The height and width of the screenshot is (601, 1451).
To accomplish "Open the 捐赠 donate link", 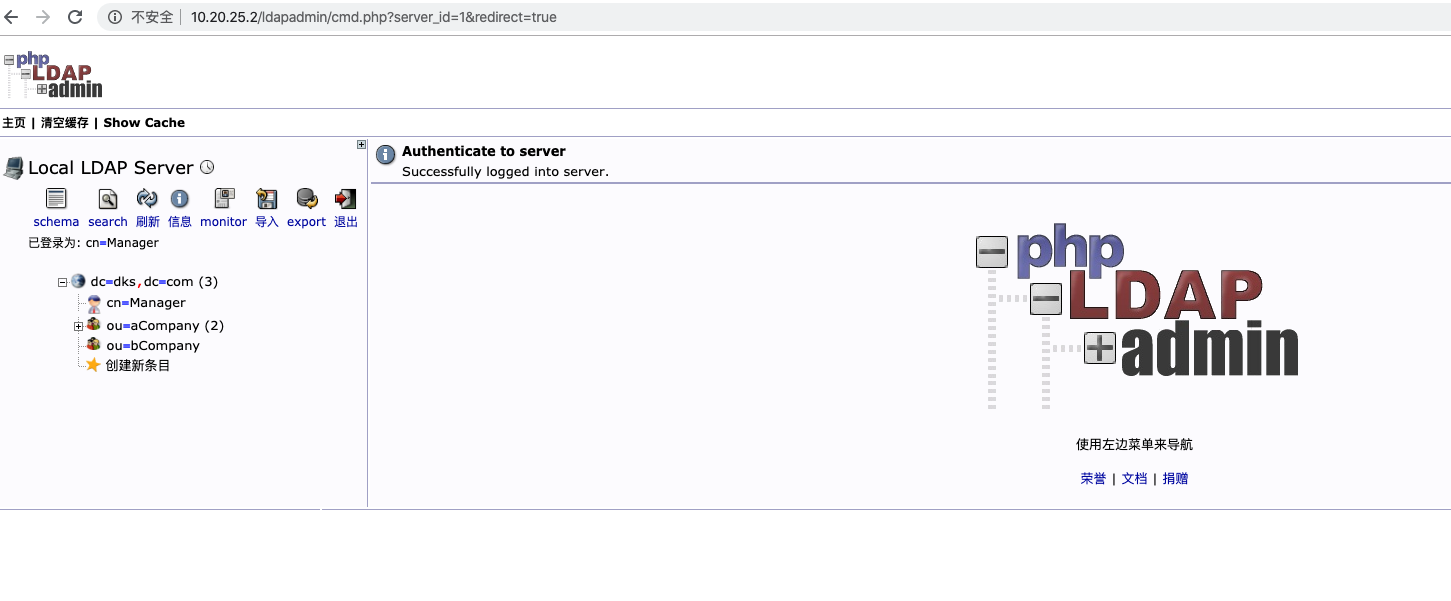I will pyautogui.click(x=1175, y=479).
